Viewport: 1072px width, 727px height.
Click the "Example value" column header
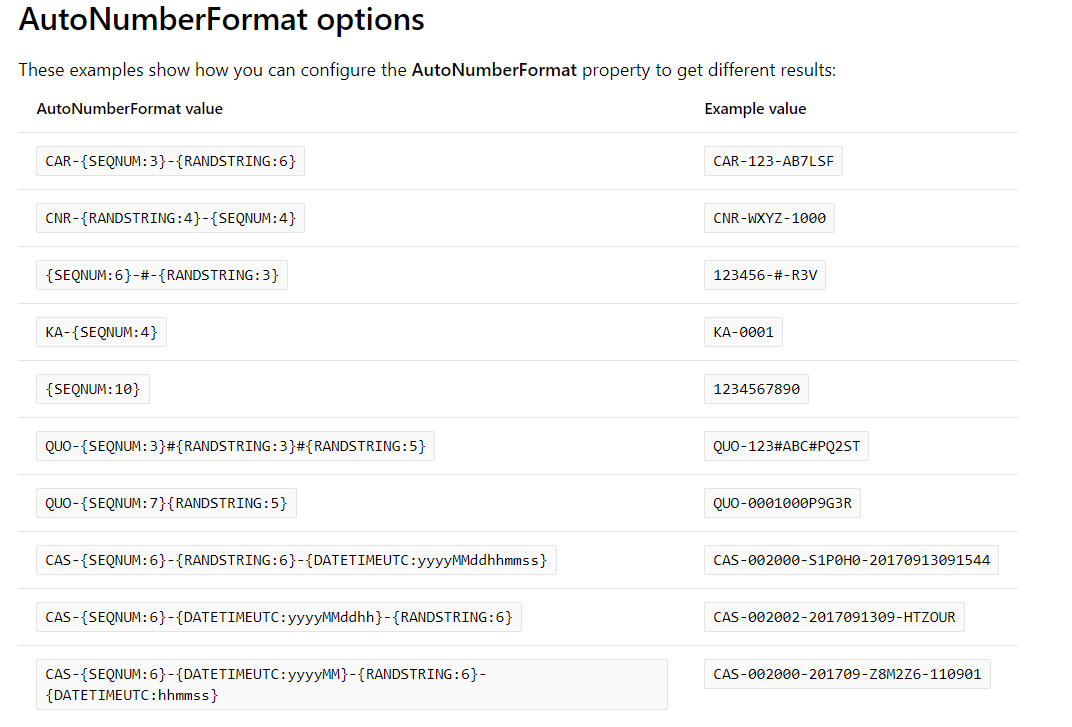point(755,109)
